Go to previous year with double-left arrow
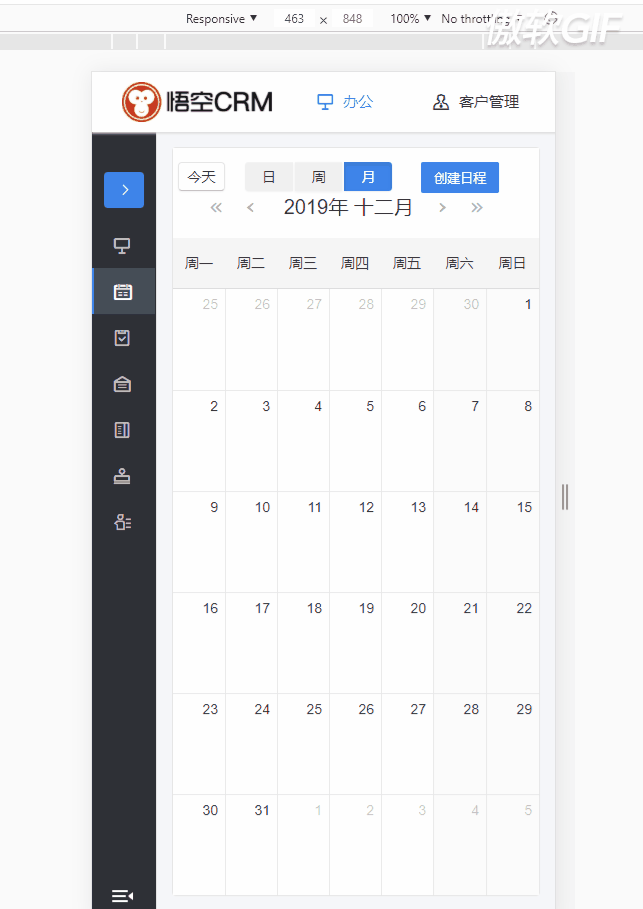Image resolution: width=643 pixels, height=909 pixels. (216, 208)
